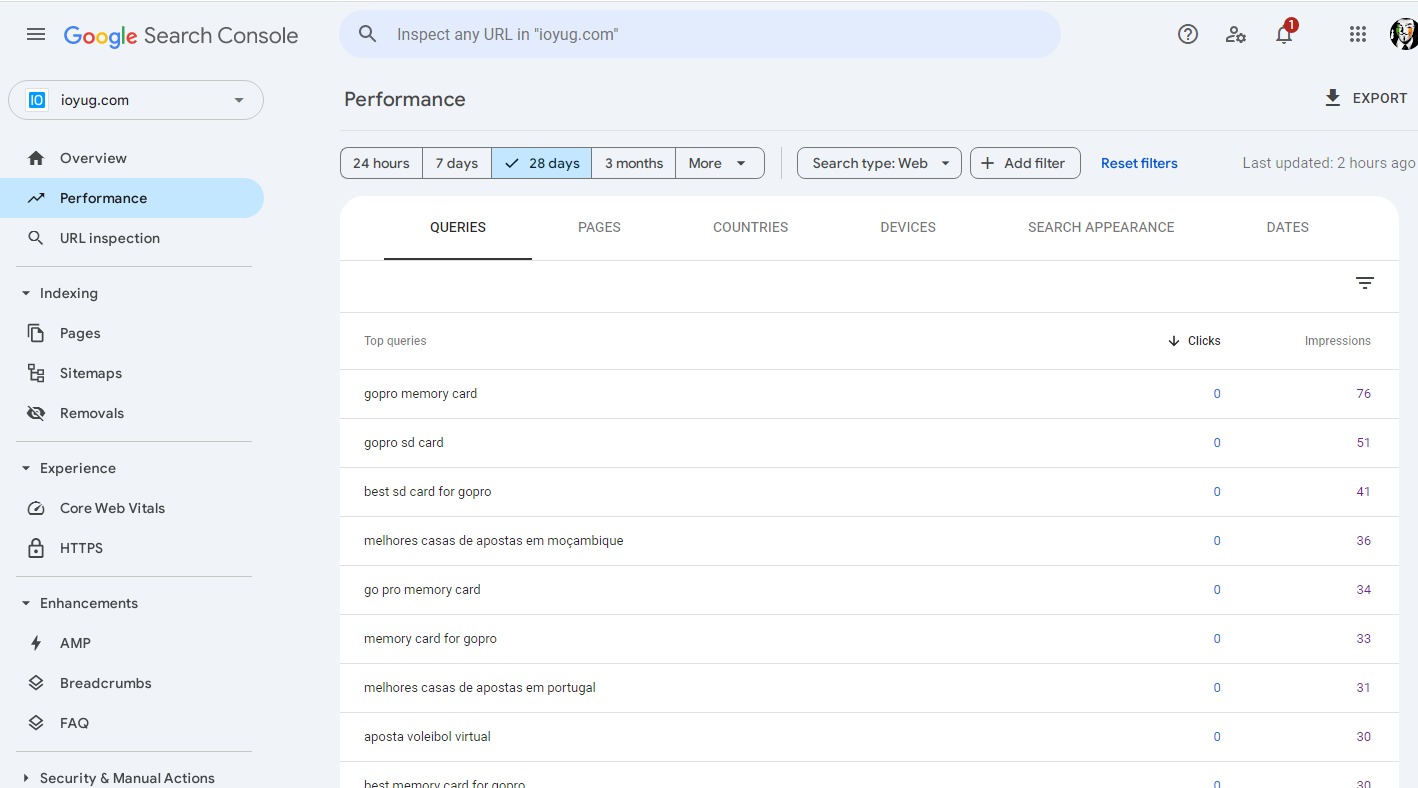
Task: Click the 'best sd card for gopro' query
Action: point(427,492)
